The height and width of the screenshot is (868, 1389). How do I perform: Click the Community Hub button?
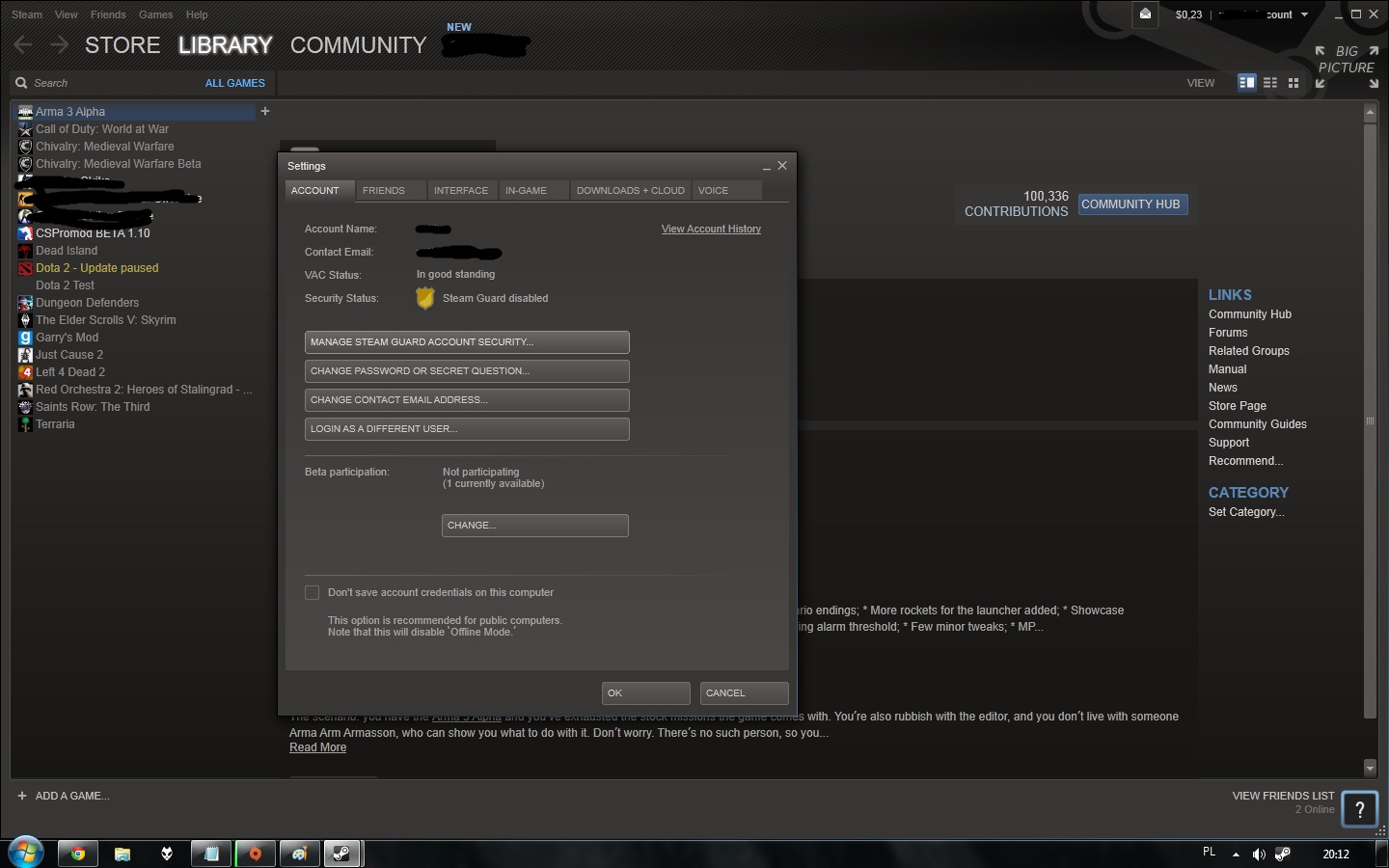[1132, 204]
